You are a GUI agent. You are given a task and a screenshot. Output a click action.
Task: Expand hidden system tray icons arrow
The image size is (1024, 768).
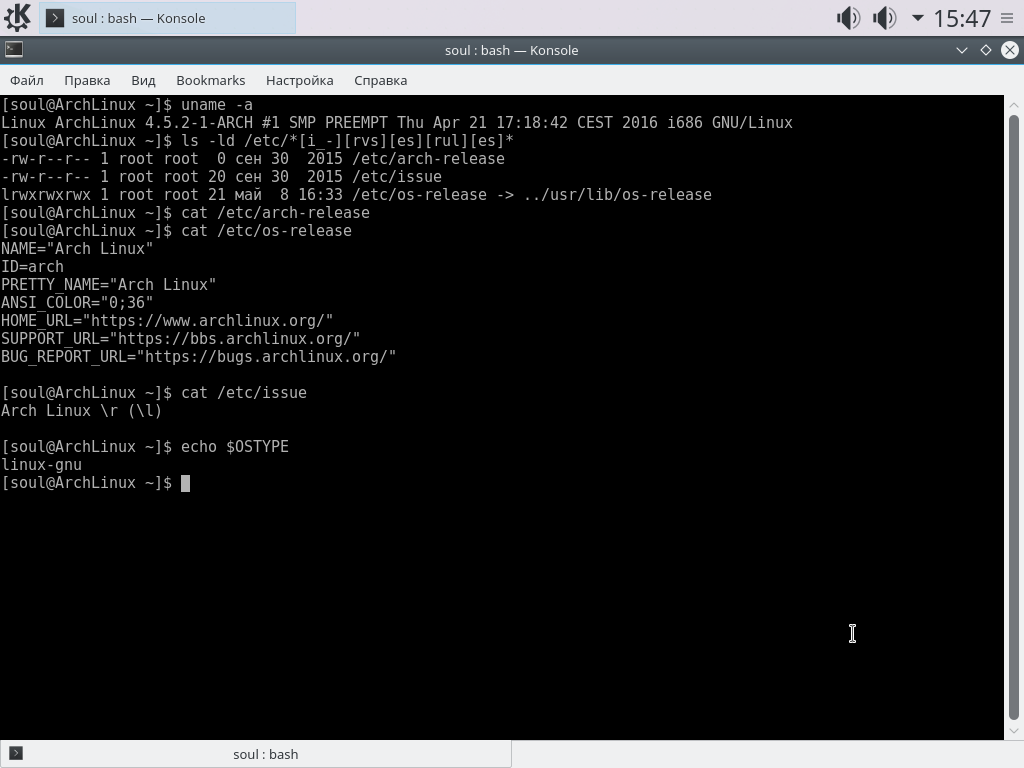[918, 18]
